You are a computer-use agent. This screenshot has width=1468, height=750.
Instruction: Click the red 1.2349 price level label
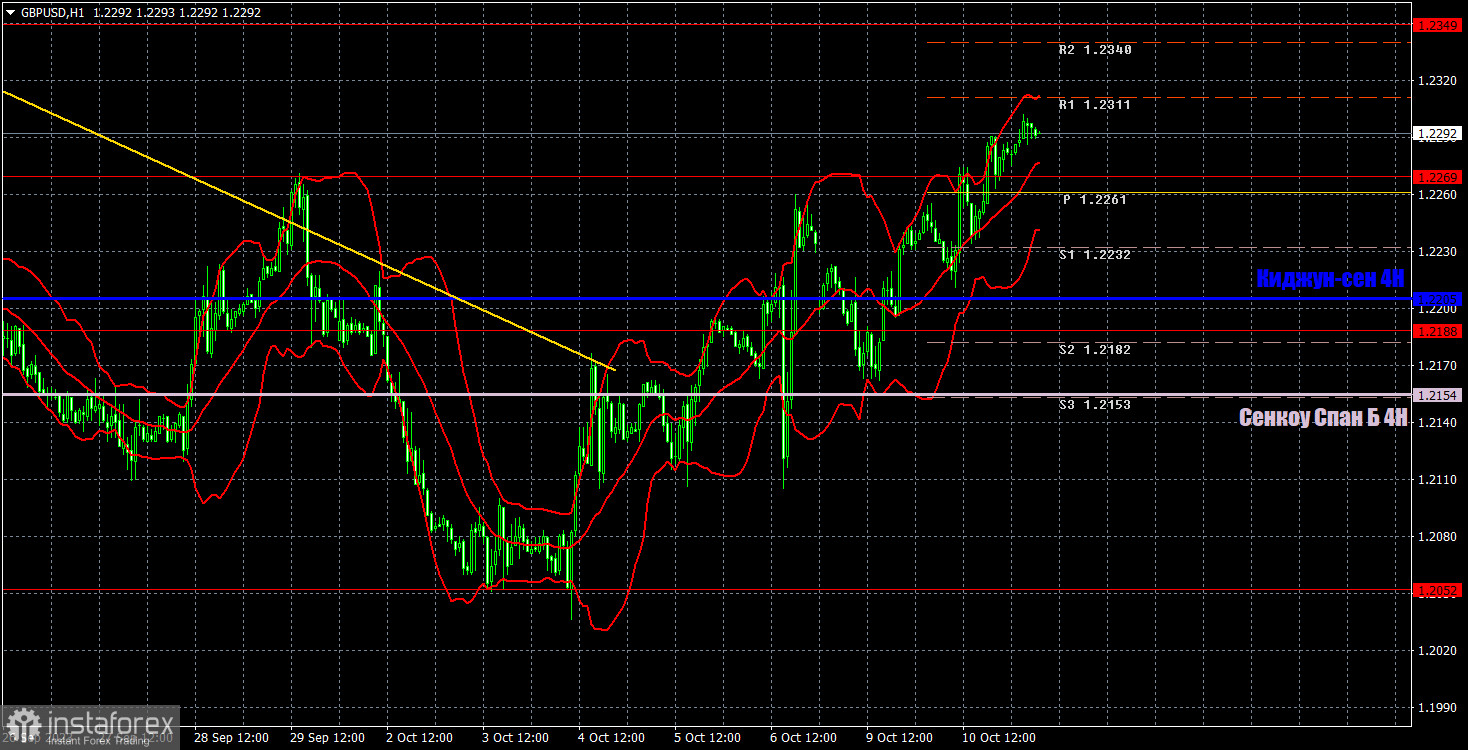pos(1438,23)
